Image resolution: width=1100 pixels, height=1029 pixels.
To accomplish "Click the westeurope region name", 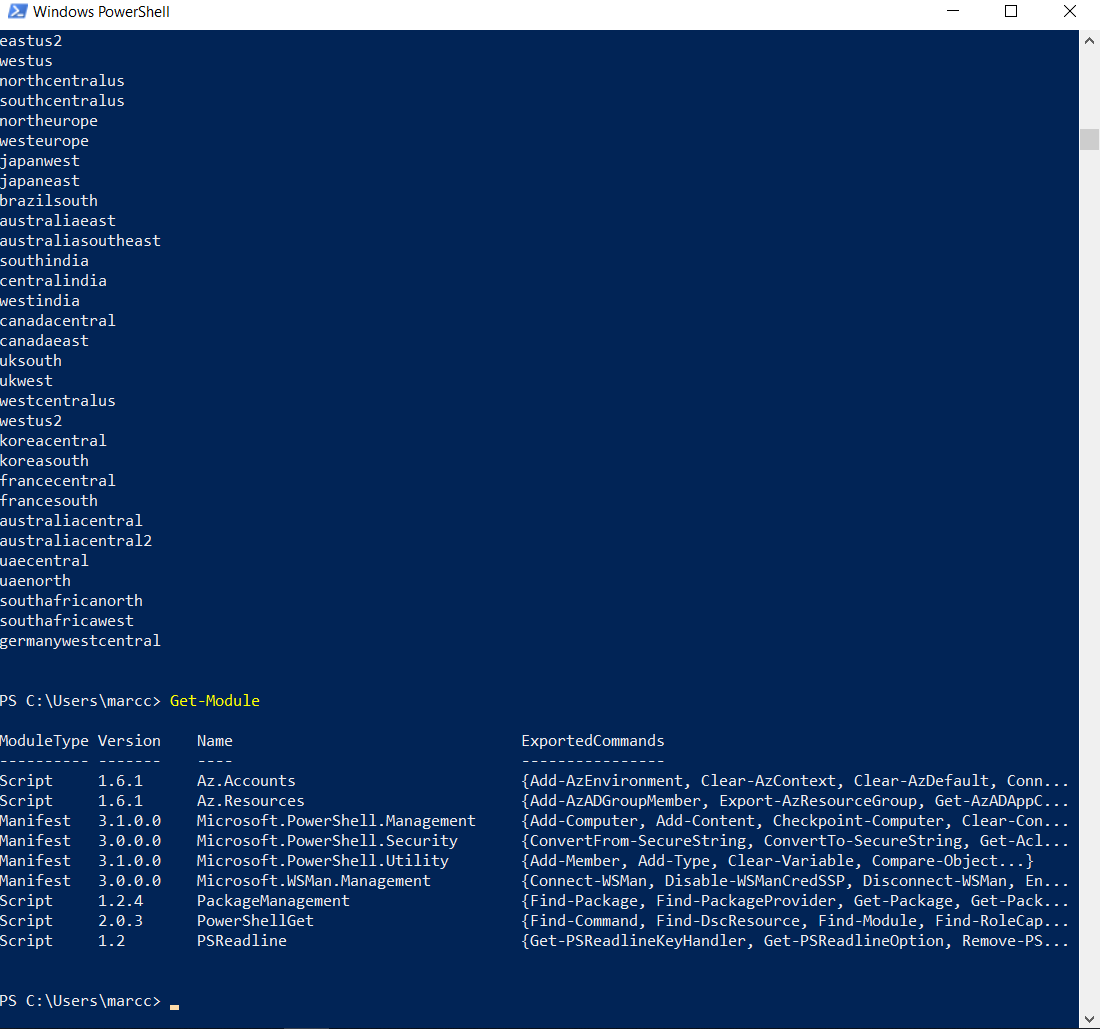I will pyautogui.click(x=44, y=140).
